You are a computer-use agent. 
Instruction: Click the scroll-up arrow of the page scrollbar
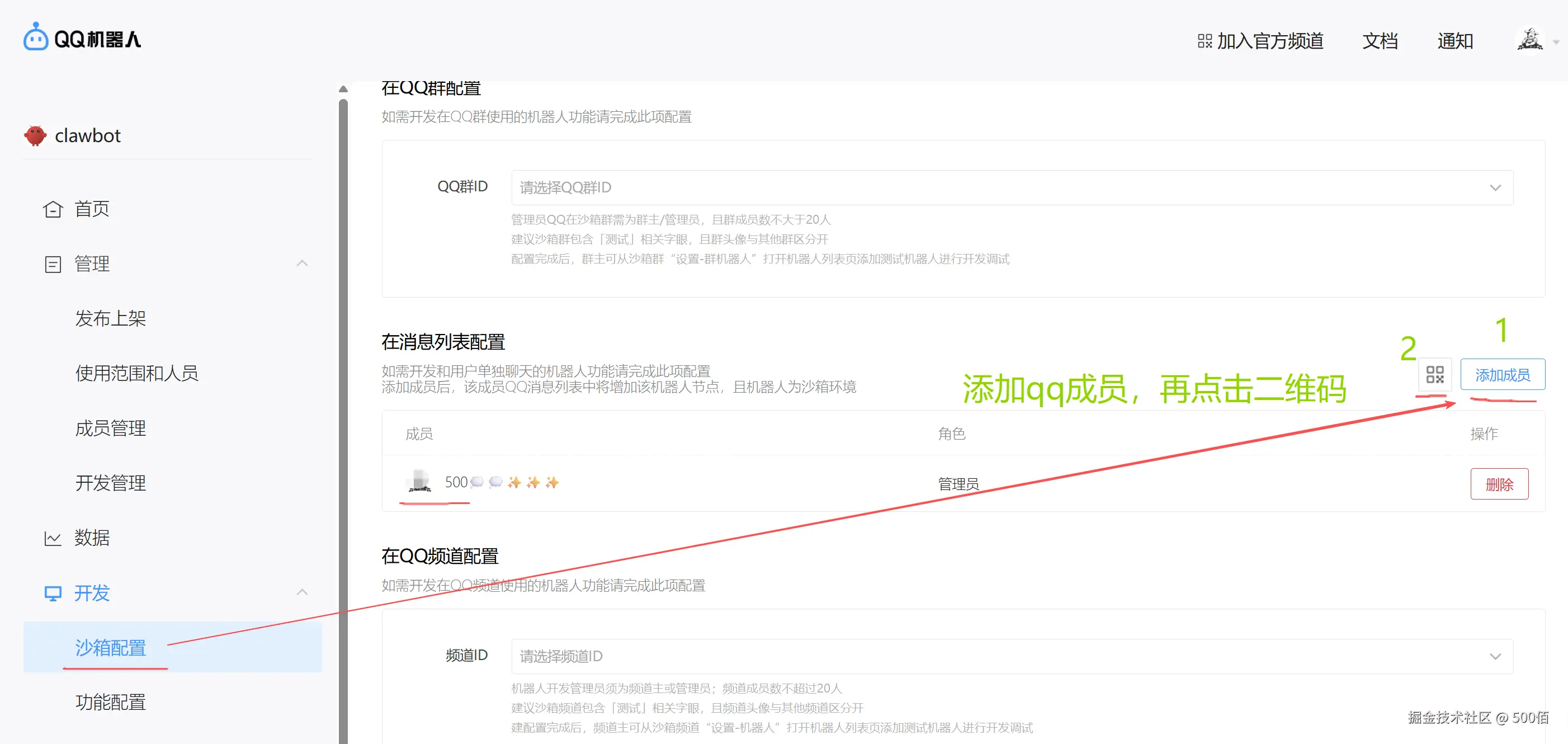pyautogui.click(x=343, y=89)
